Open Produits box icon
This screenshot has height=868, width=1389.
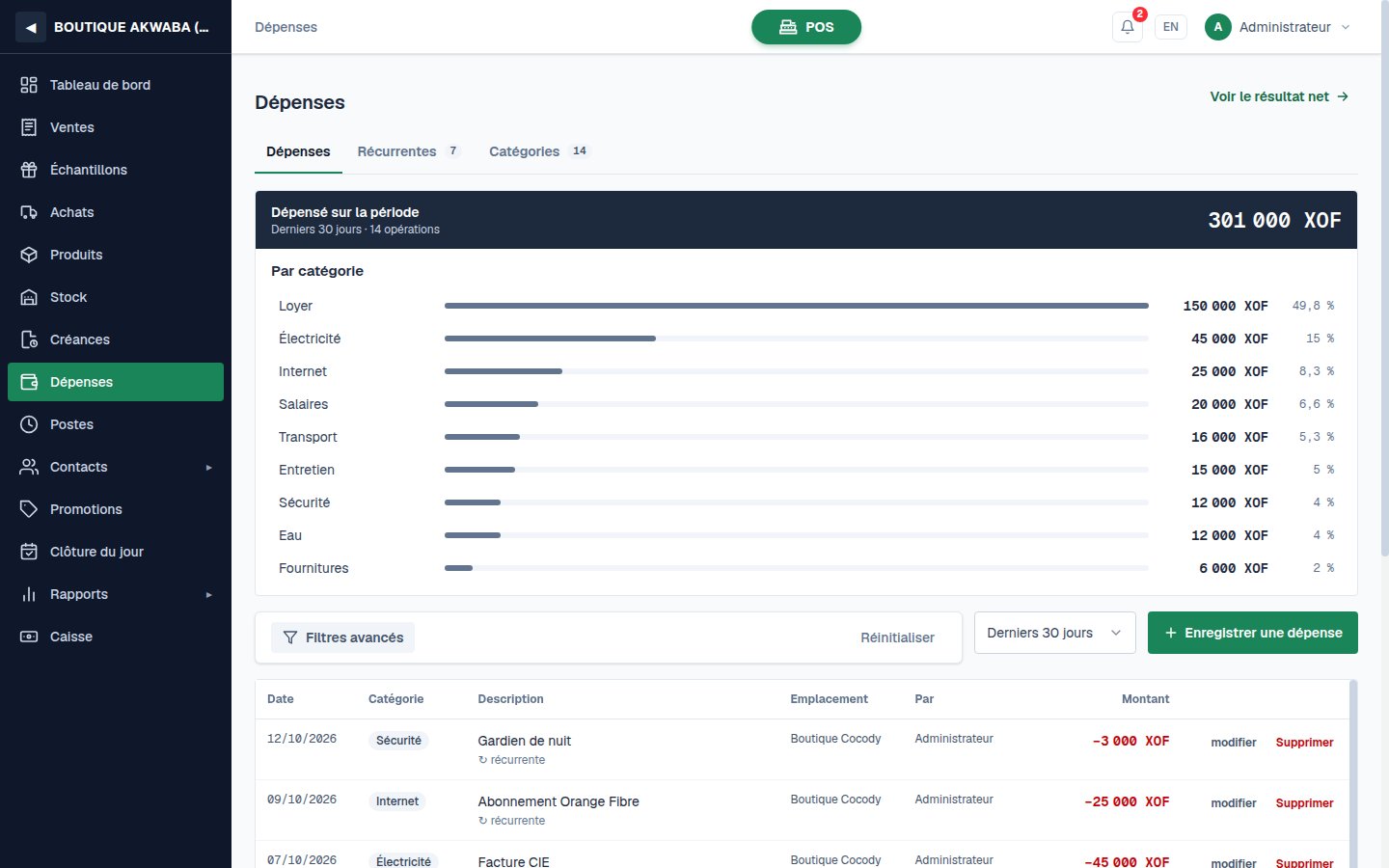click(x=29, y=255)
